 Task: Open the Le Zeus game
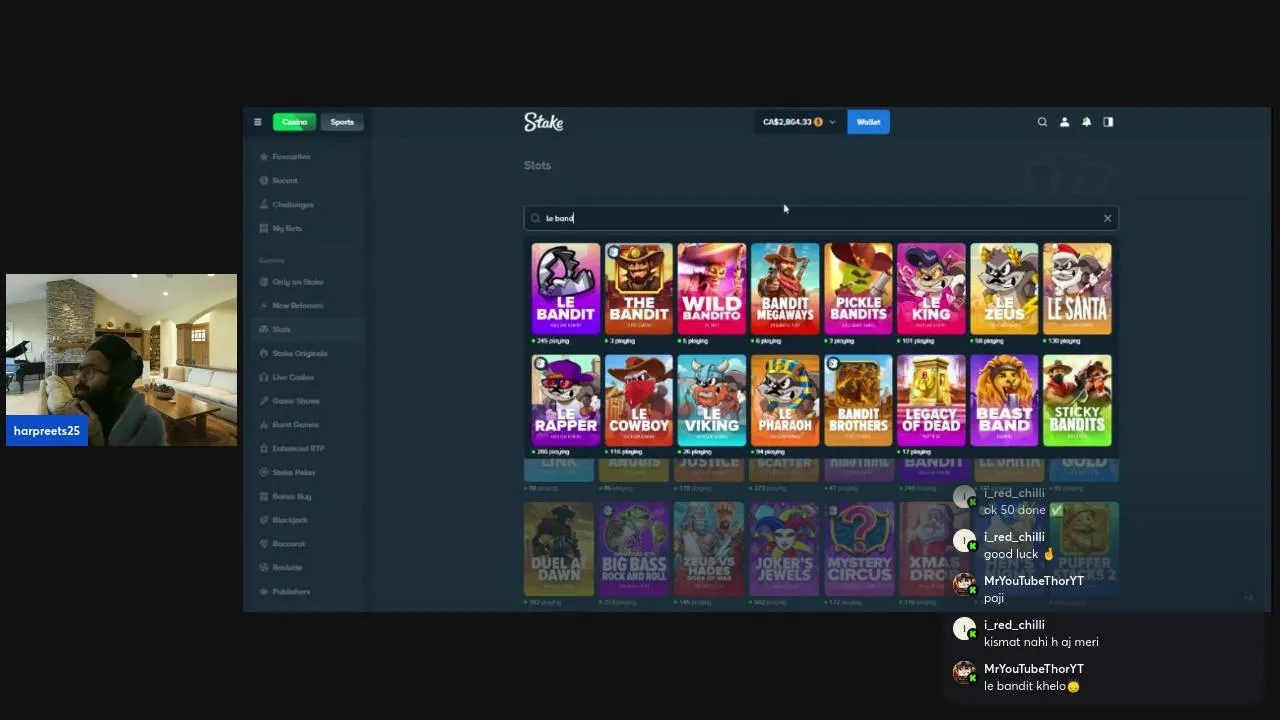point(1004,289)
